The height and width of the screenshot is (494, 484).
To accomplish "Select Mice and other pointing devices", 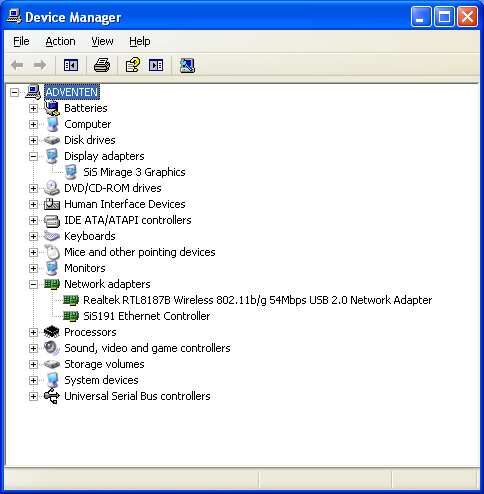I will pyautogui.click(x=140, y=252).
